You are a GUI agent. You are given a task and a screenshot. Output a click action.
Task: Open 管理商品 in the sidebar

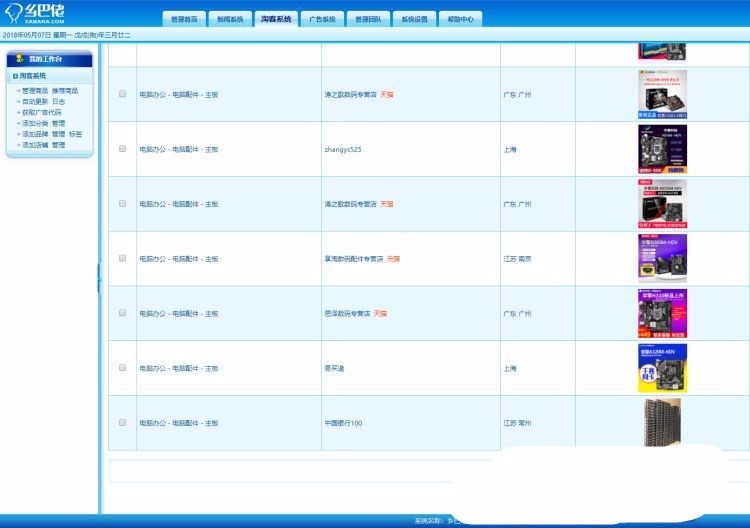(x=35, y=91)
